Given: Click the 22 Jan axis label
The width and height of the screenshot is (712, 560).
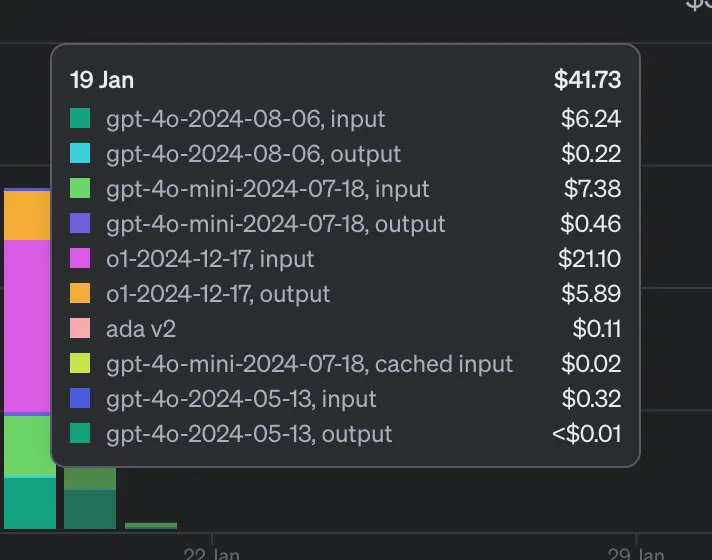Looking at the screenshot, I should pos(212,553).
